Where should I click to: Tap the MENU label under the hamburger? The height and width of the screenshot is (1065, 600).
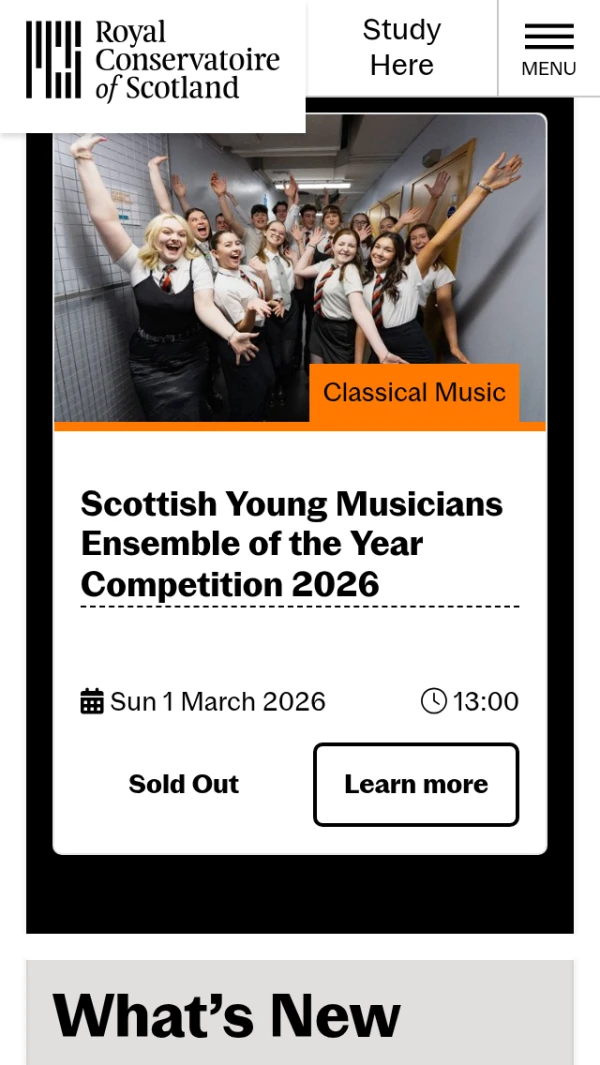(x=548, y=69)
